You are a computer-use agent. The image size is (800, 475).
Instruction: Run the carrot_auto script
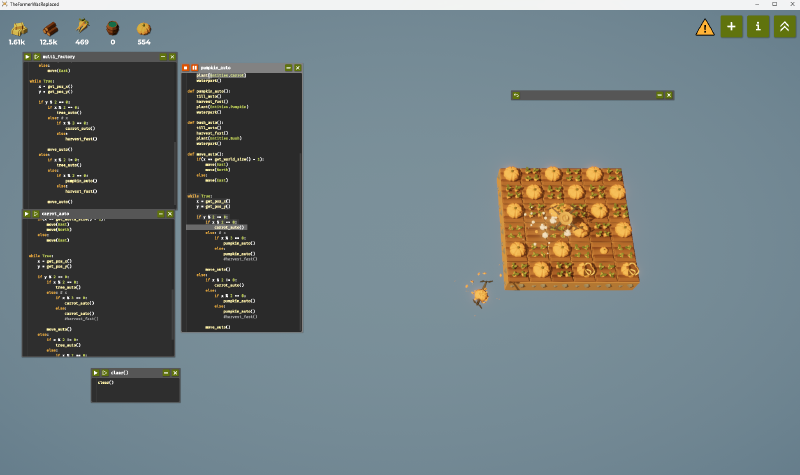[x=28, y=214]
